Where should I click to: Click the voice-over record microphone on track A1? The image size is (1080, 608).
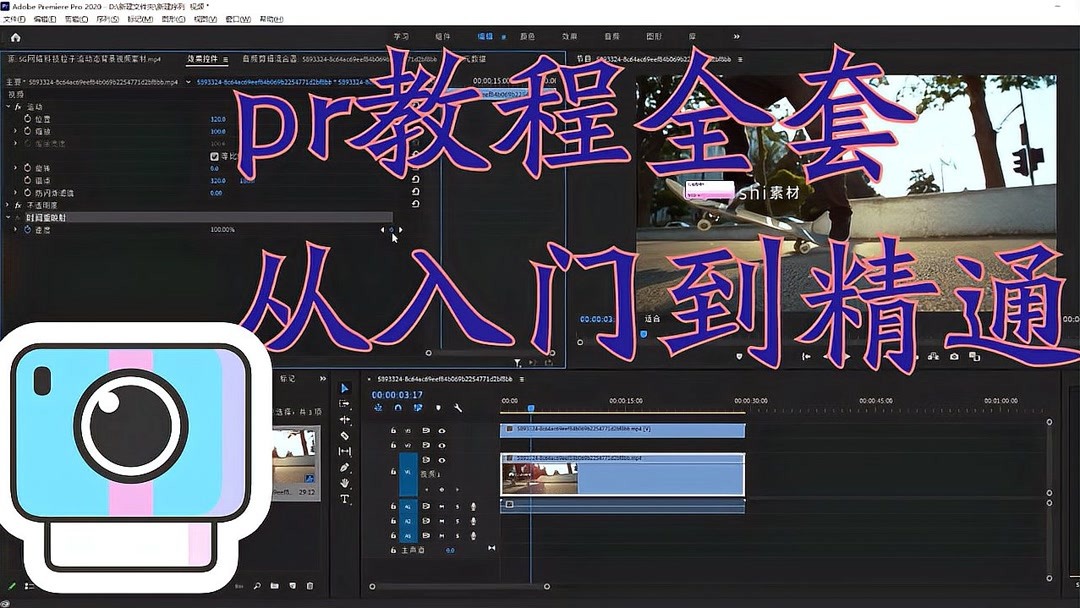pos(473,507)
